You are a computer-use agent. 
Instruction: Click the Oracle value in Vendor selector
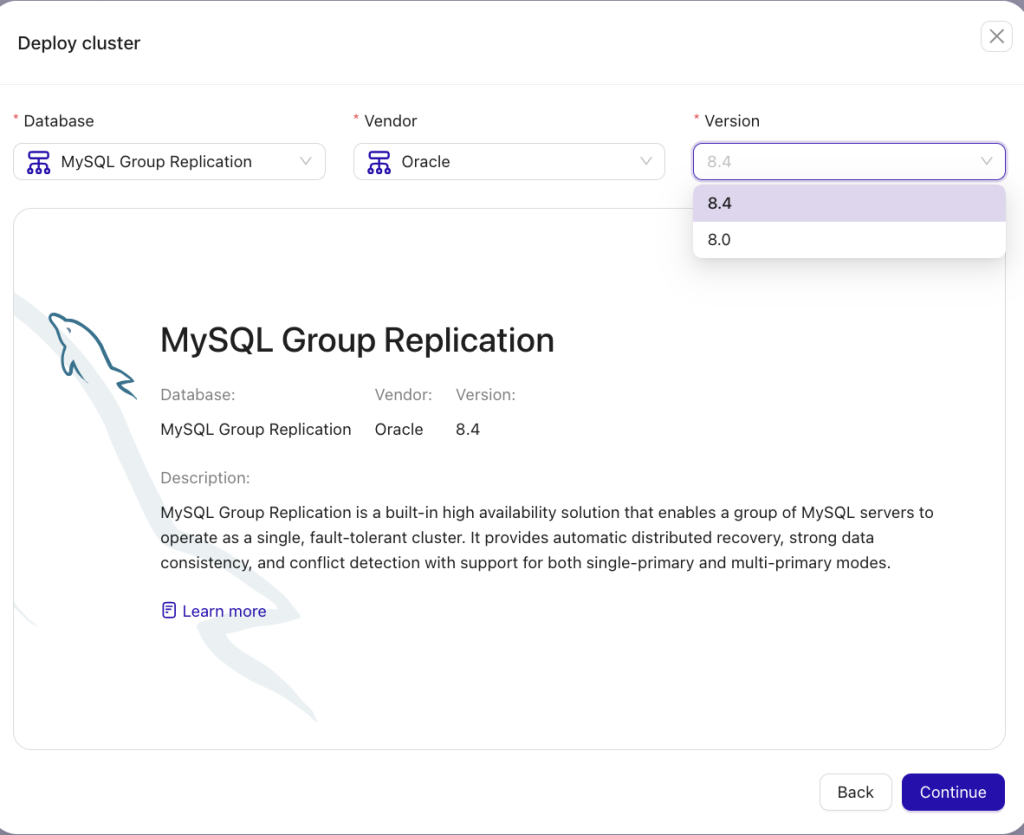[426, 162]
